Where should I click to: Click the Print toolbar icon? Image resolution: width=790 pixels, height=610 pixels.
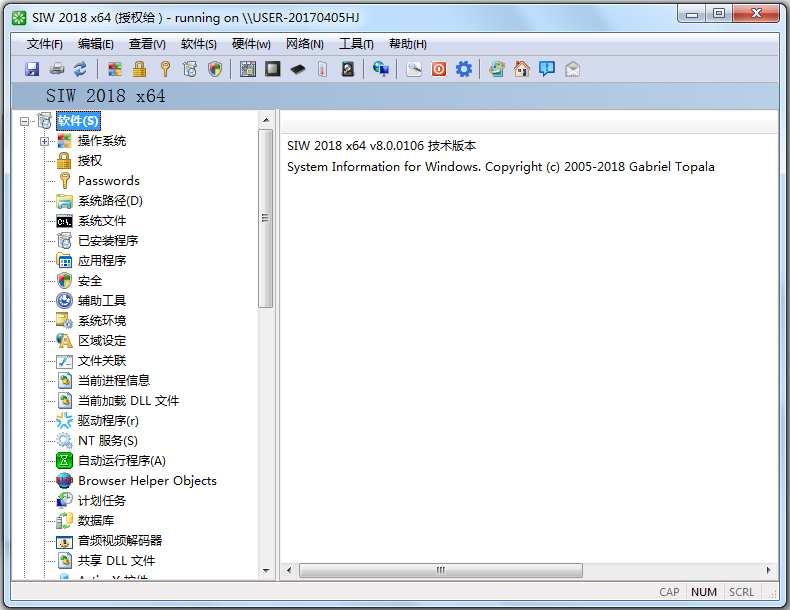coord(57,69)
